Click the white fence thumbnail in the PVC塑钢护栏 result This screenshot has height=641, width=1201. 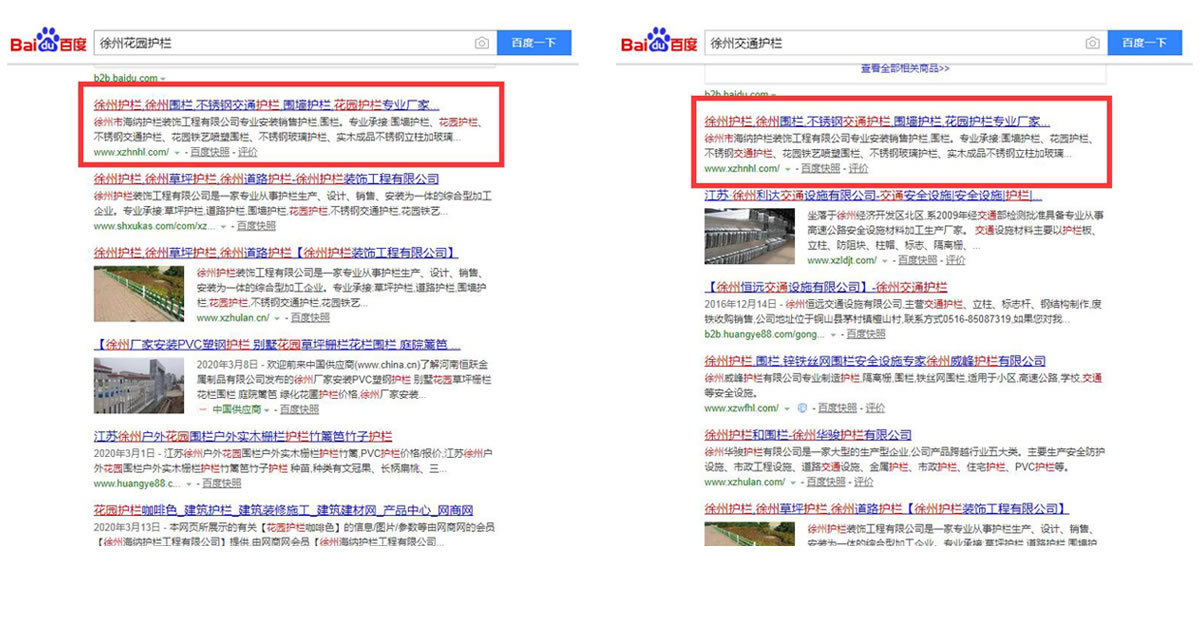[x=138, y=385]
